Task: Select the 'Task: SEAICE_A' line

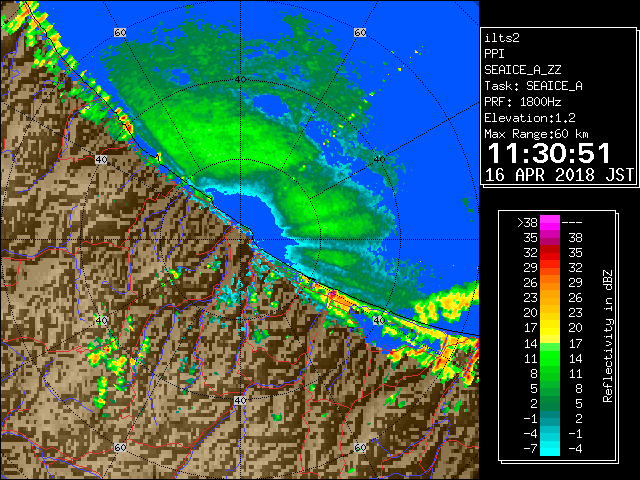Action: (533, 86)
